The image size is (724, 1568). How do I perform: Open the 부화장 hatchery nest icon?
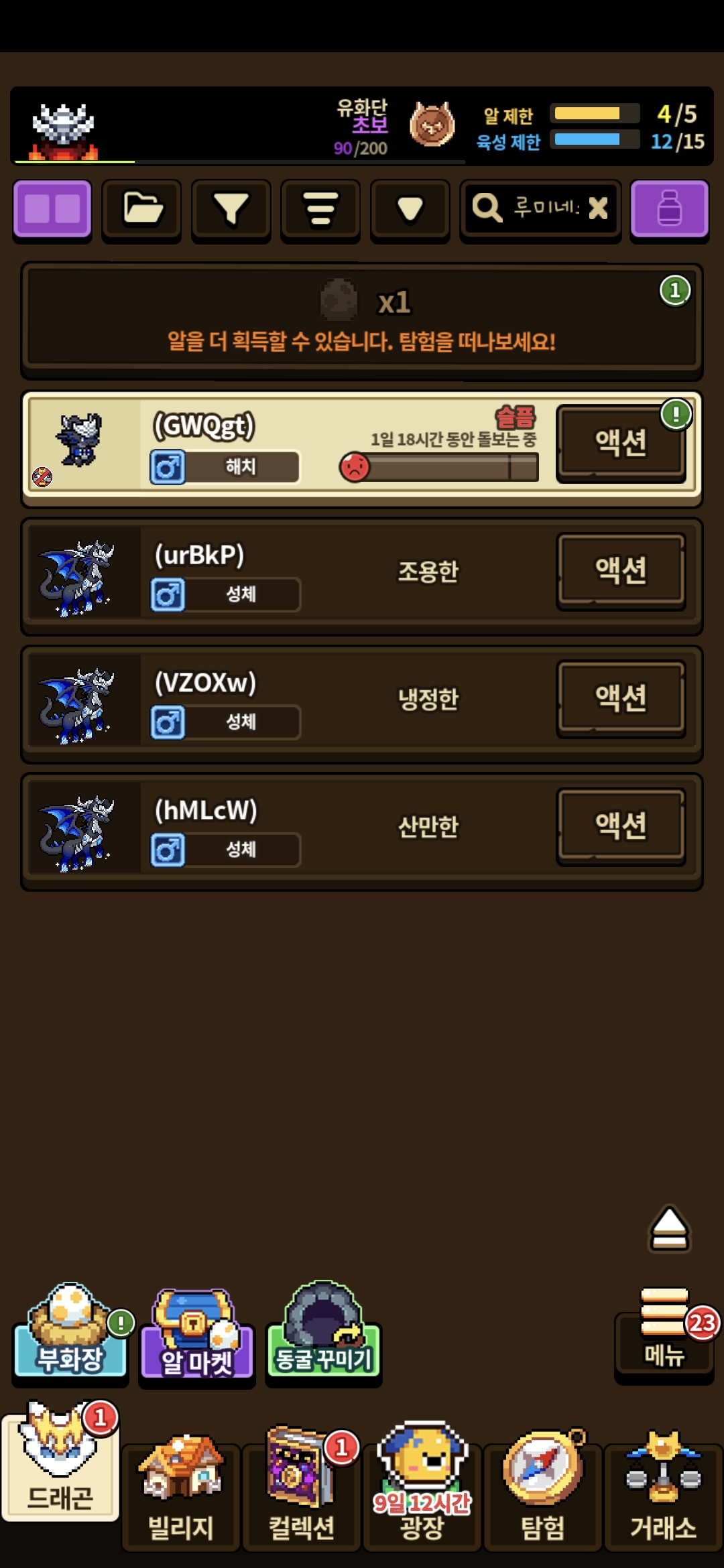(70, 1331)
